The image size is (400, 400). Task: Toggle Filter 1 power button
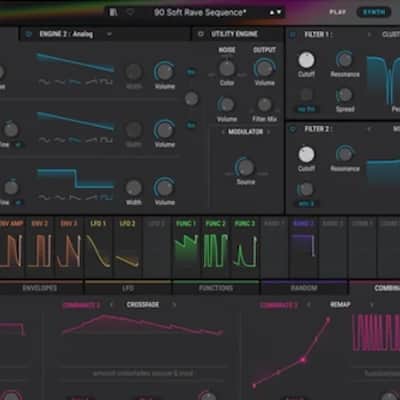click(292, 35)
